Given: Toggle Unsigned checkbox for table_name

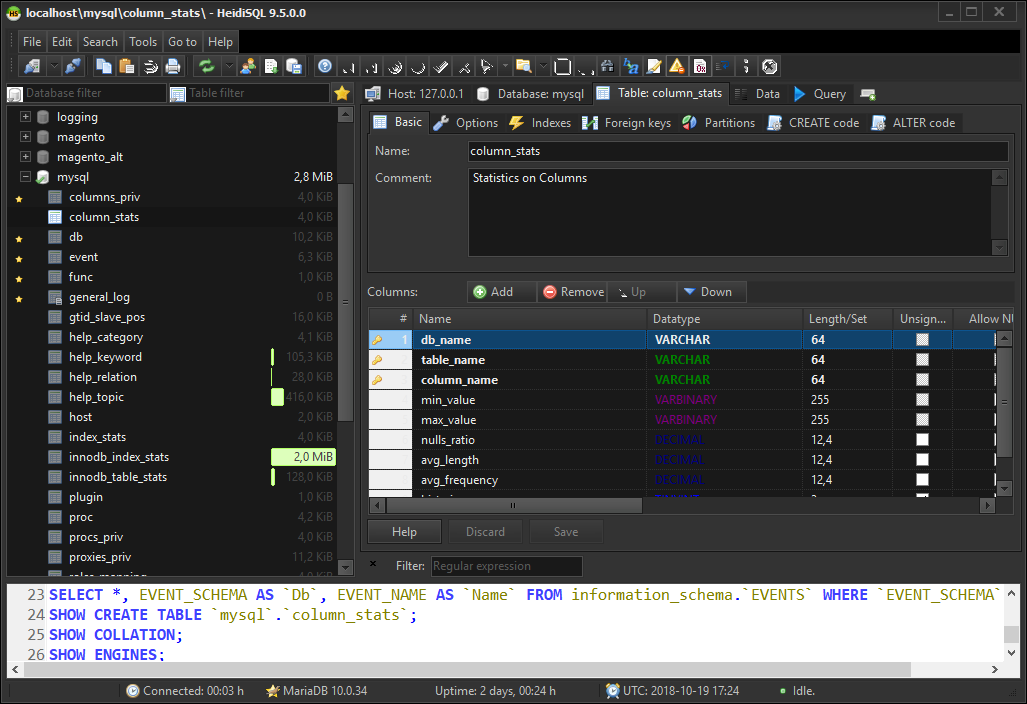Looking at the screenshot, I should (922, 360).
